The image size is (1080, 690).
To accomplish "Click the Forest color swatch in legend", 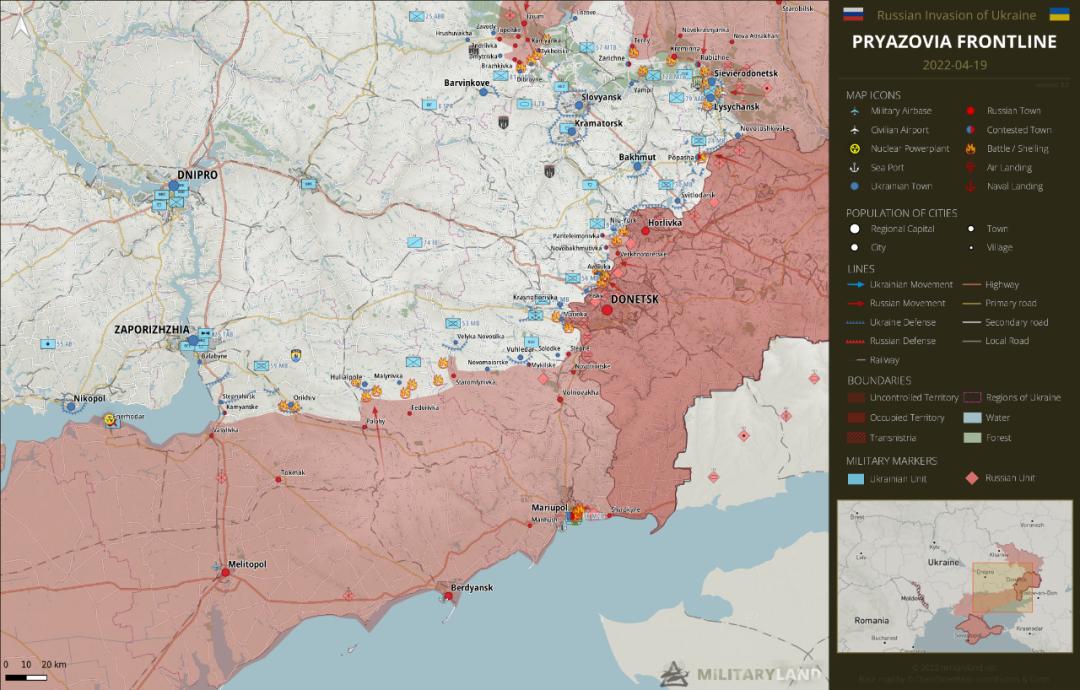I will 971,437.
